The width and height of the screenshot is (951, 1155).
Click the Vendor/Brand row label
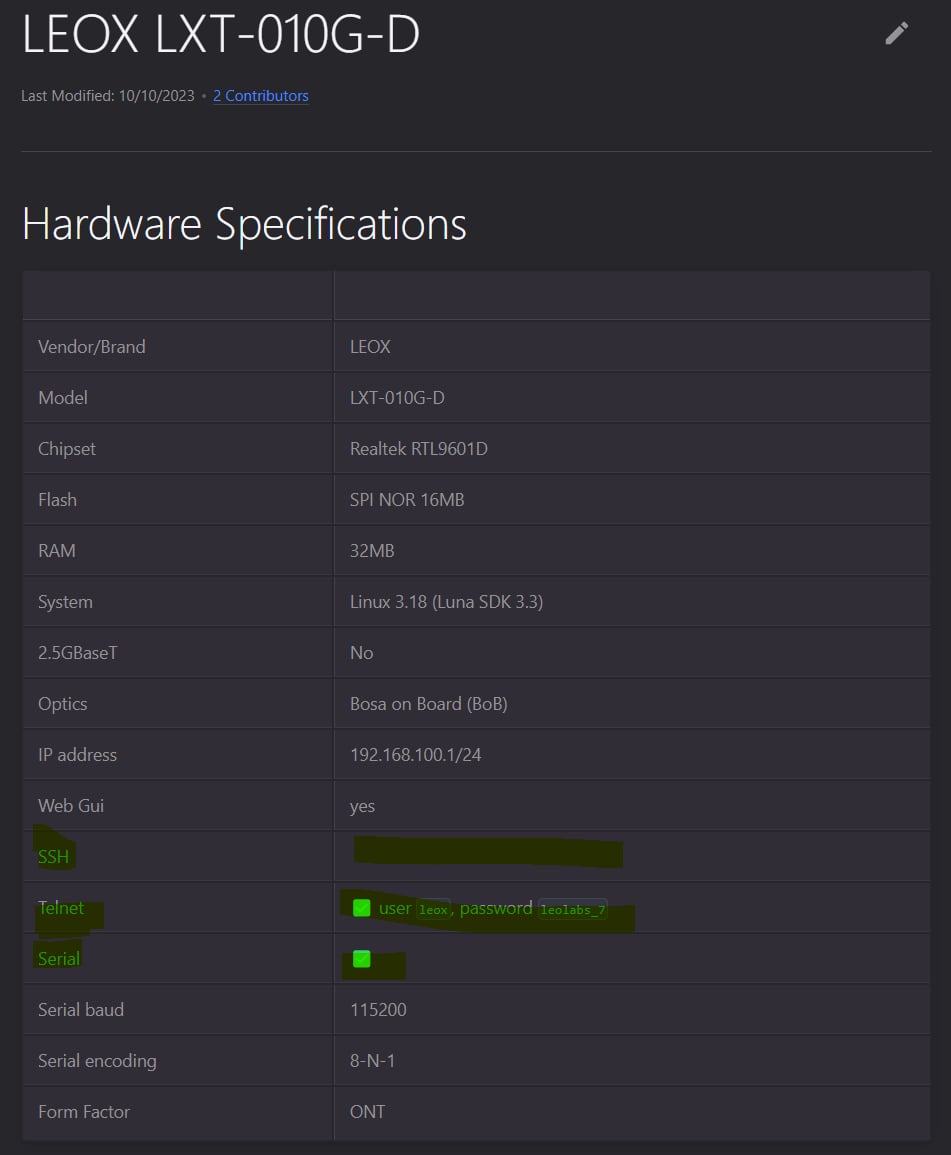tap(92, 347)
